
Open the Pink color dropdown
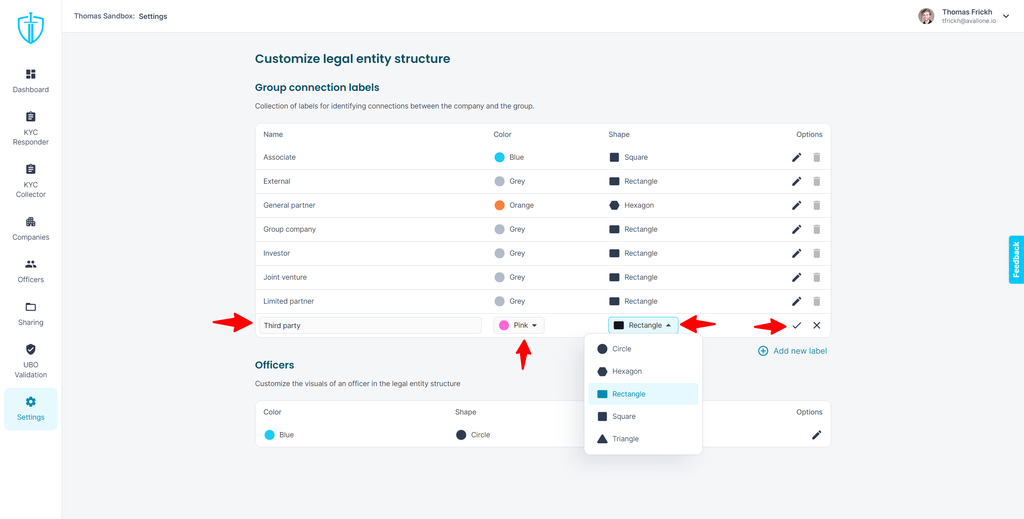pos(519,325)
